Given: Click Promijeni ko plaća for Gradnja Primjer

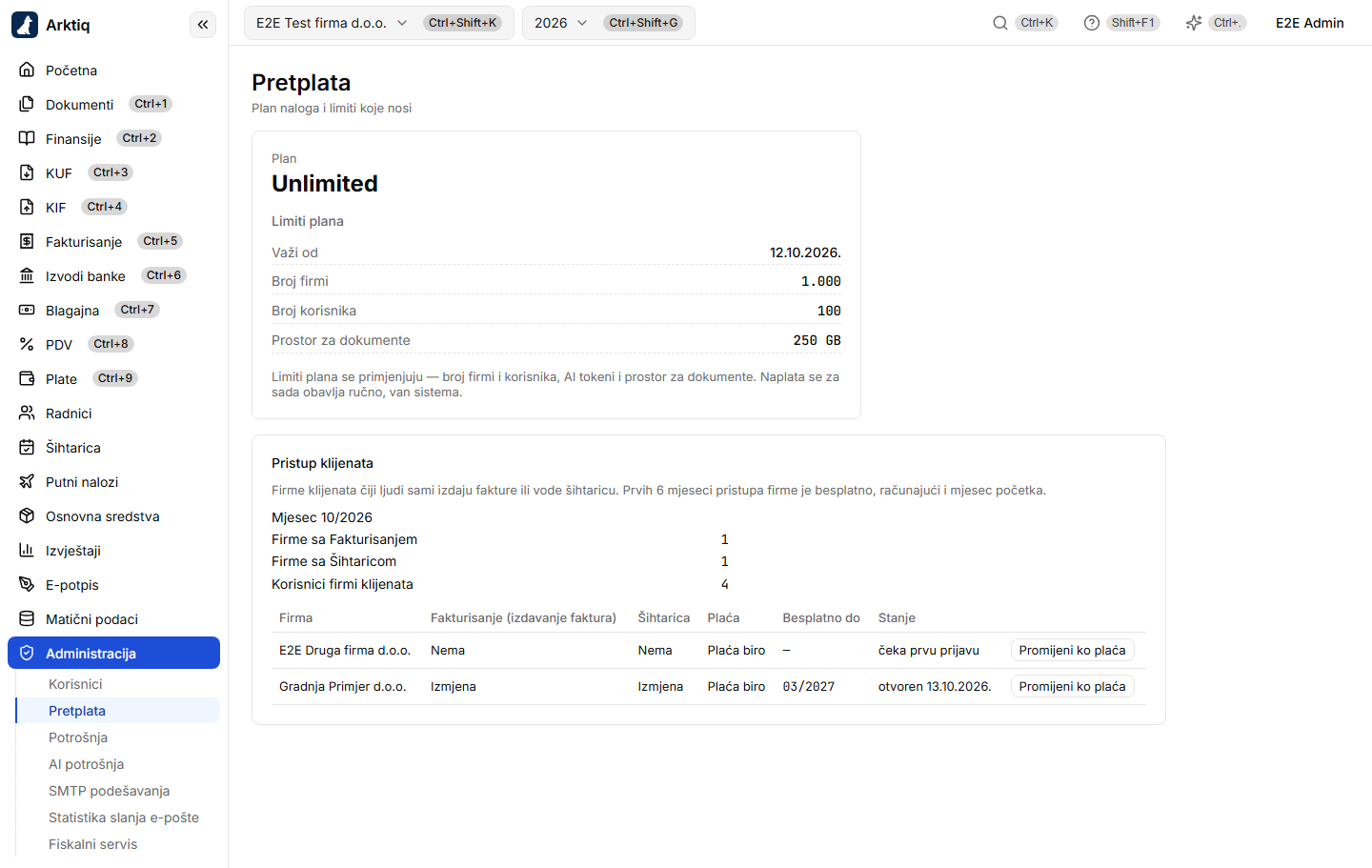Looking at the screenshot, I should [x=1072, y=687].
